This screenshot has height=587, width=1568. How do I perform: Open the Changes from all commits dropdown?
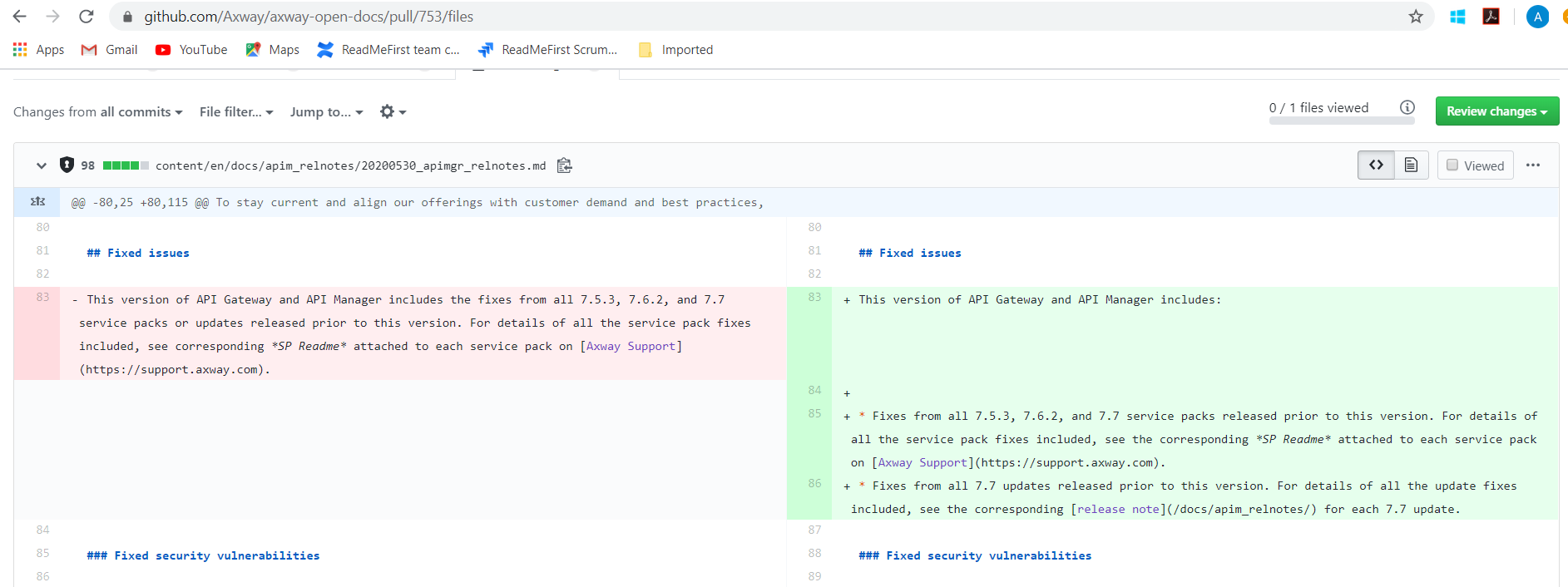click(x=97, y=112)
